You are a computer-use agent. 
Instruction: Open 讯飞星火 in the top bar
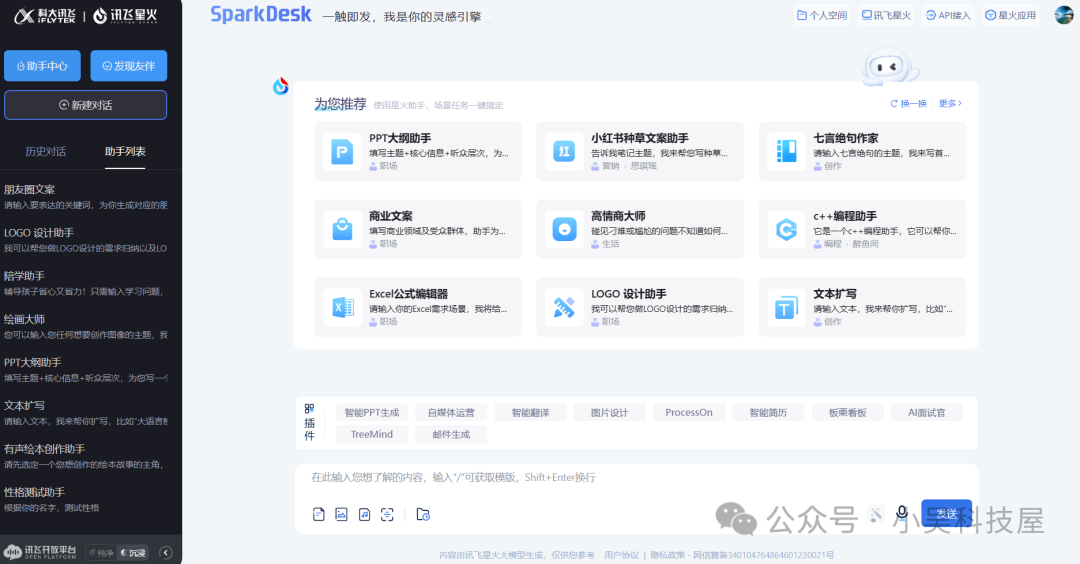pyautogui.click(x=887, y=15)
